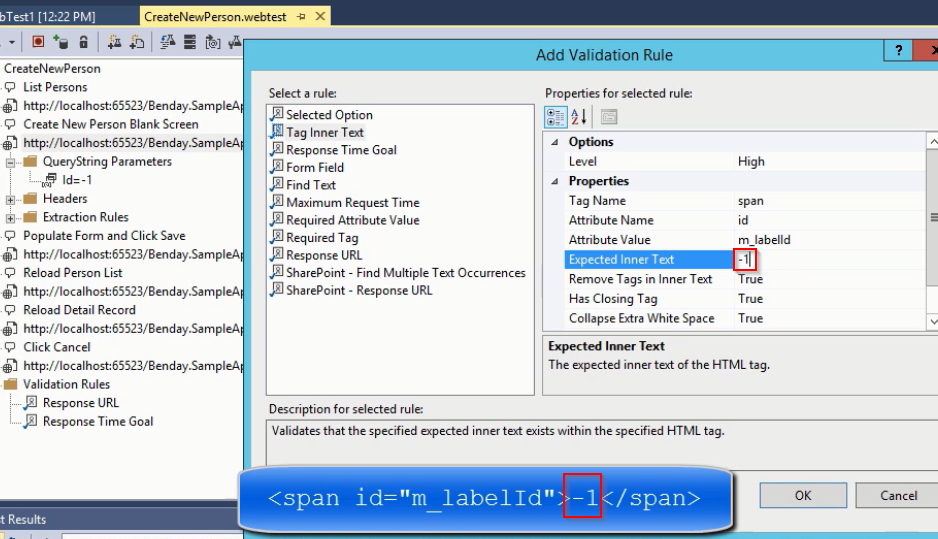Select SharePoint - Find Multiple Text Occurrences rule
The height and width of the screenshot is (539, 938).
(406, 273)
